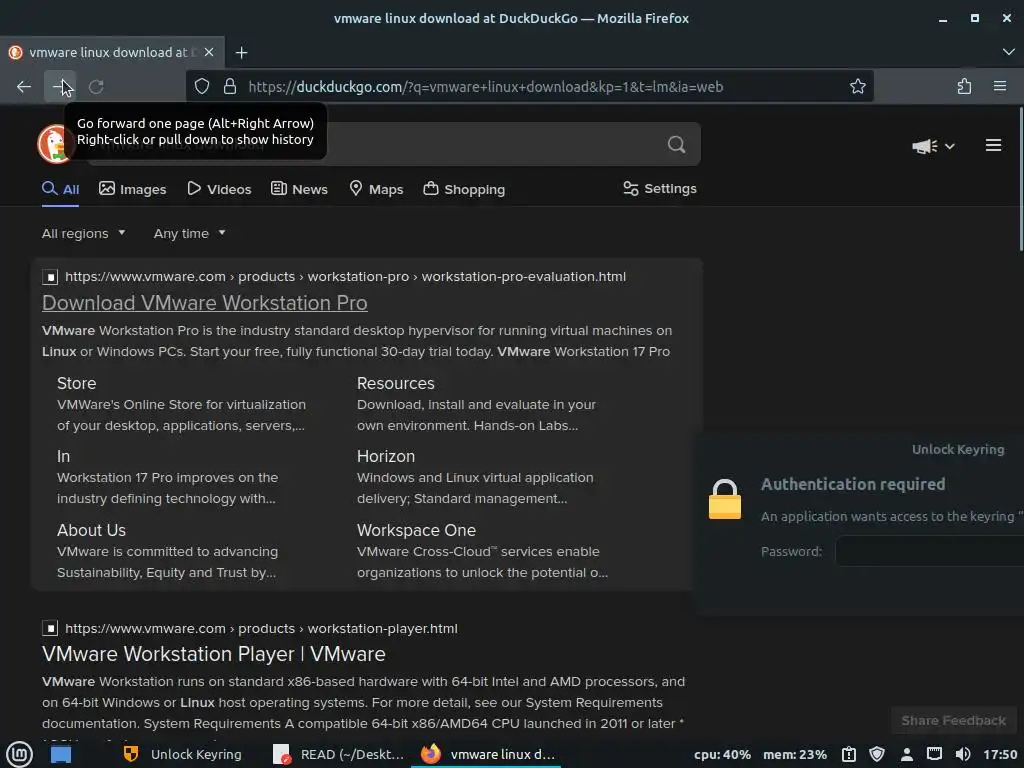Open DuckDuckGo search Settings
1024x768 pixels.
[660, 189]
